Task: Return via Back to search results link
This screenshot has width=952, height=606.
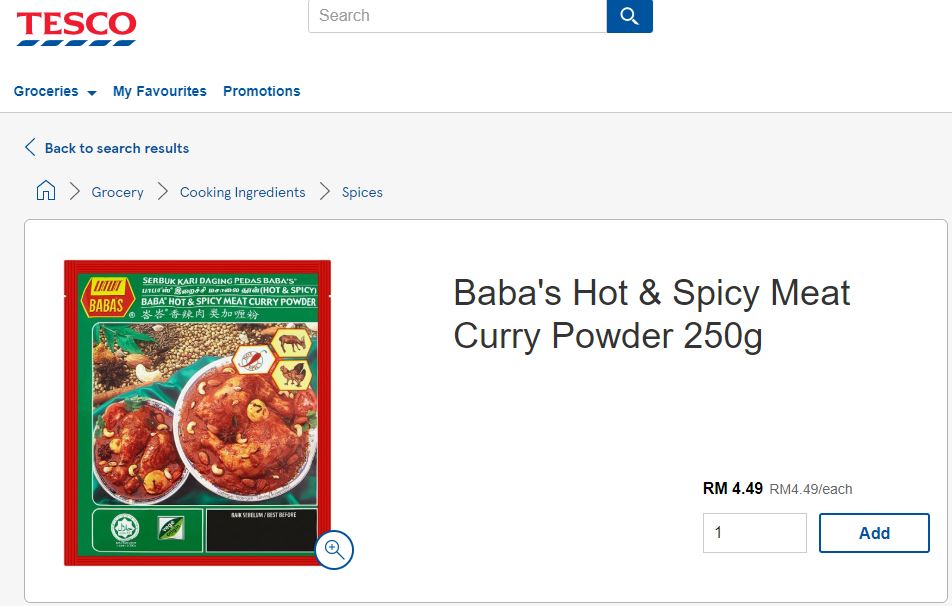Action: pyautogui.click(x=116, y=148)
